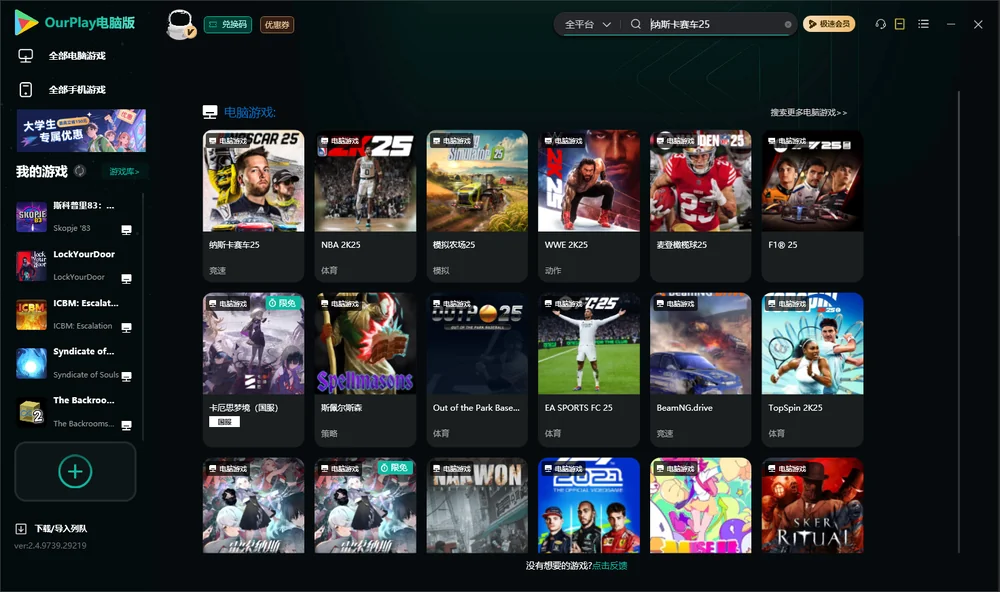This screenshot has height=592, width=1000.
Task: Select ICBM: Escalation in my games list
Action: pyautogui.click(x=75, y=314)
